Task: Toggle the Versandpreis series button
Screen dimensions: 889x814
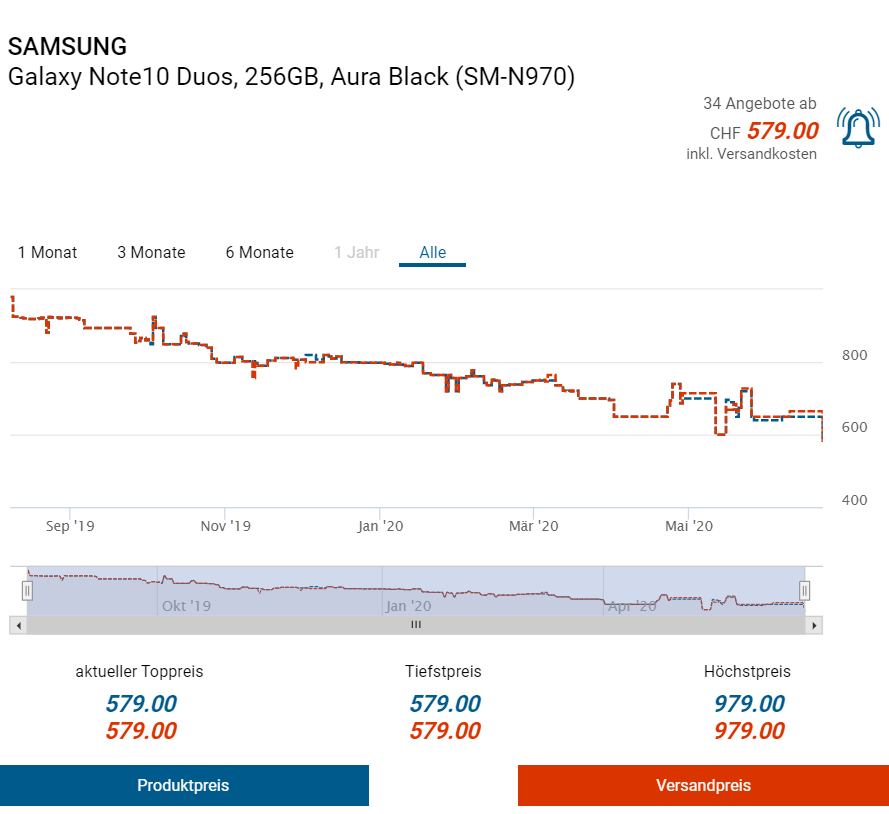Action: point(703,785)
